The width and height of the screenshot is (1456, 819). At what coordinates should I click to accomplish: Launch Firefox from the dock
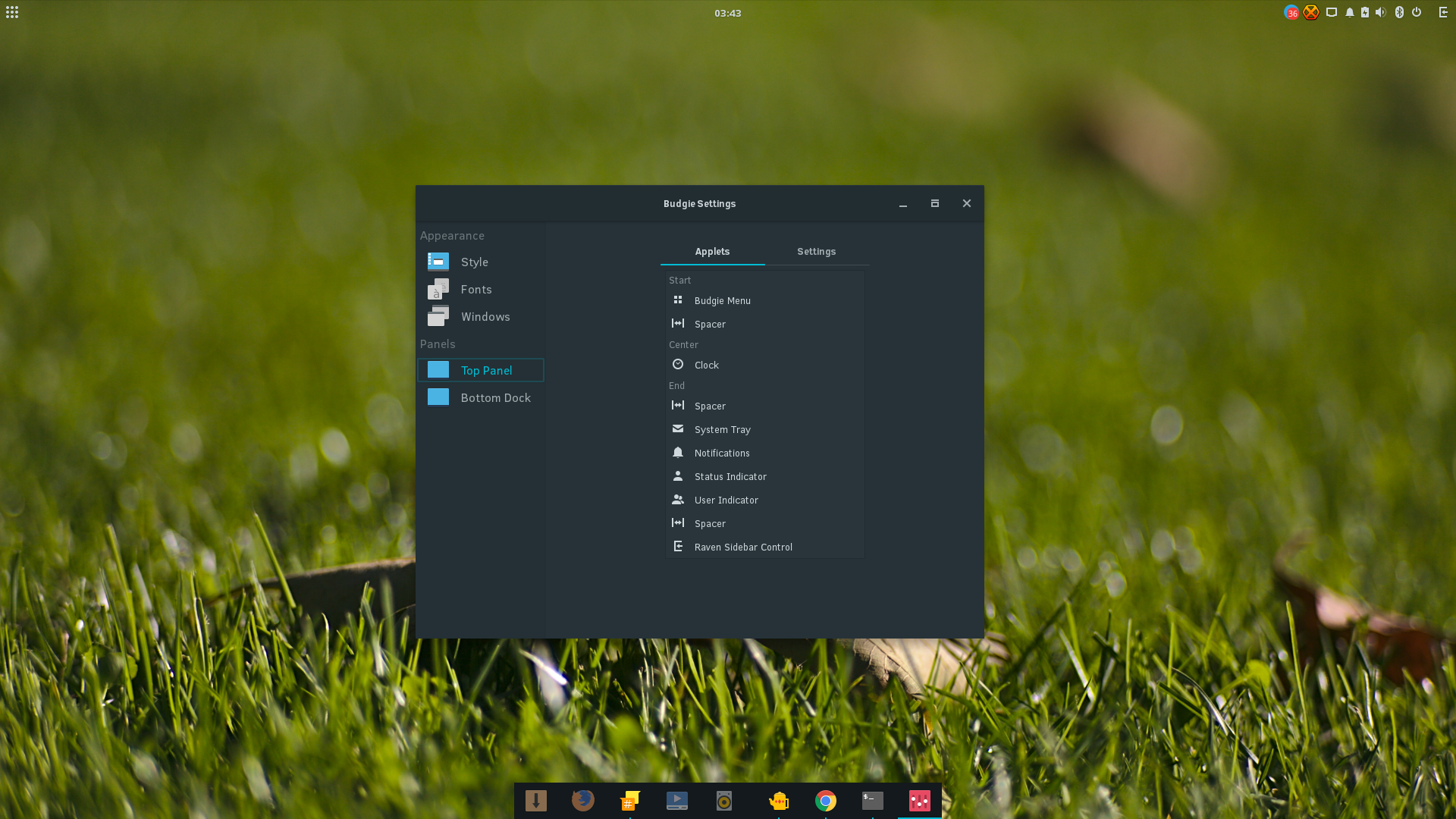pyautogui.click(x=582, y=801)
